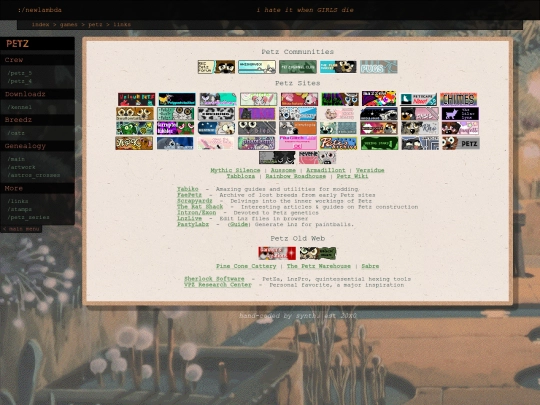The height and width of the screenshot is (405, 540).
Task: Click the red Petz Old Web banner
Action: click(x=277, y=253)
